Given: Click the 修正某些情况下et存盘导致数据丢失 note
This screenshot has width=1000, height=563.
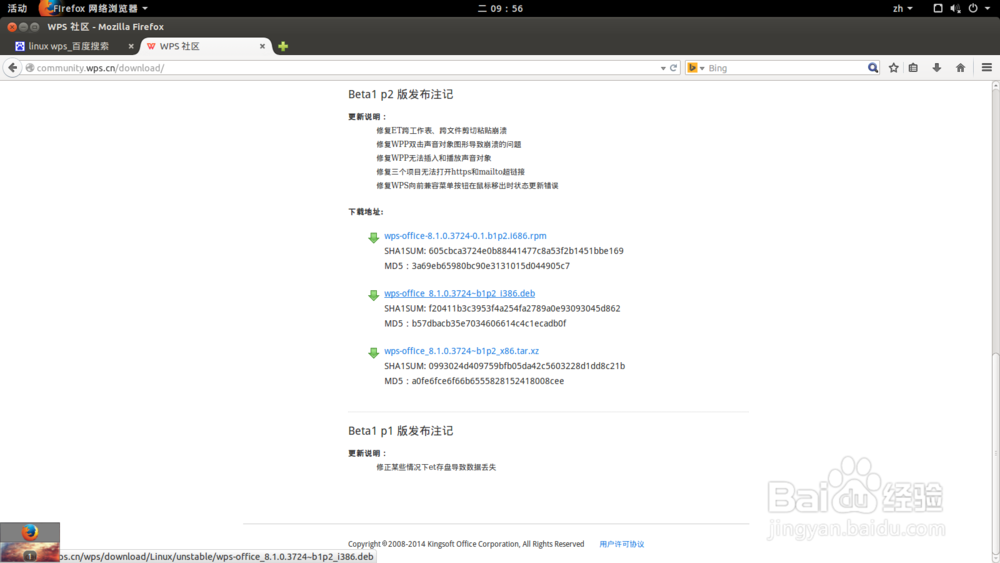Looking at the screenshot, I should click(x=436, y=467).
